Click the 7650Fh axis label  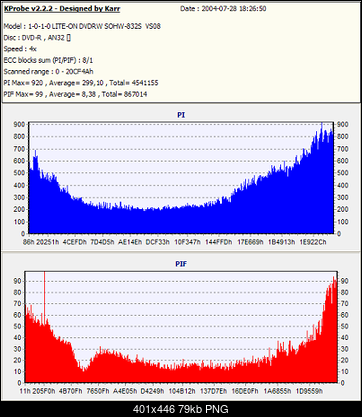(x=98, y=391)
